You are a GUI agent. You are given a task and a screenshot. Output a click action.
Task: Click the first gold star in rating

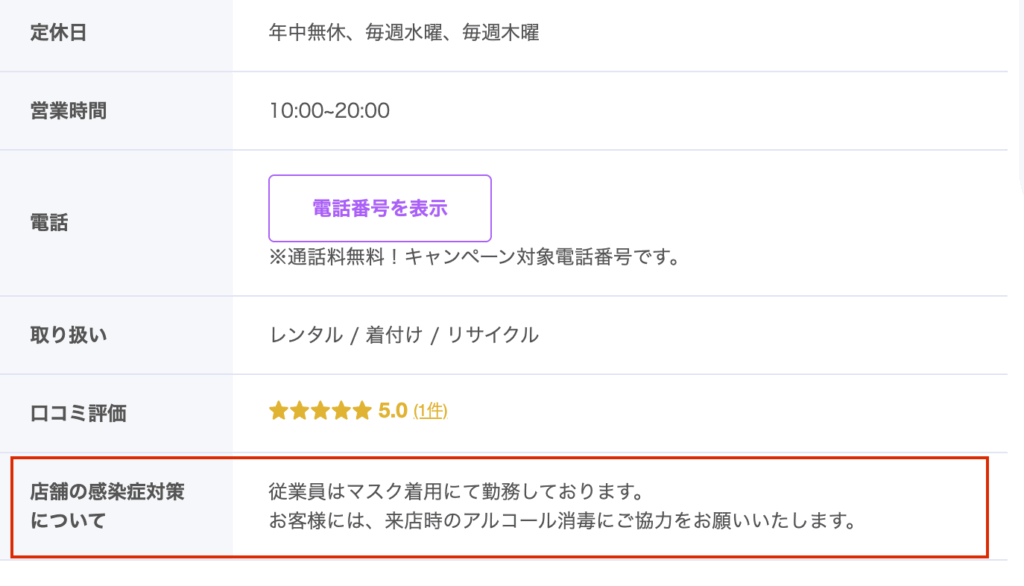pos(278,410)
